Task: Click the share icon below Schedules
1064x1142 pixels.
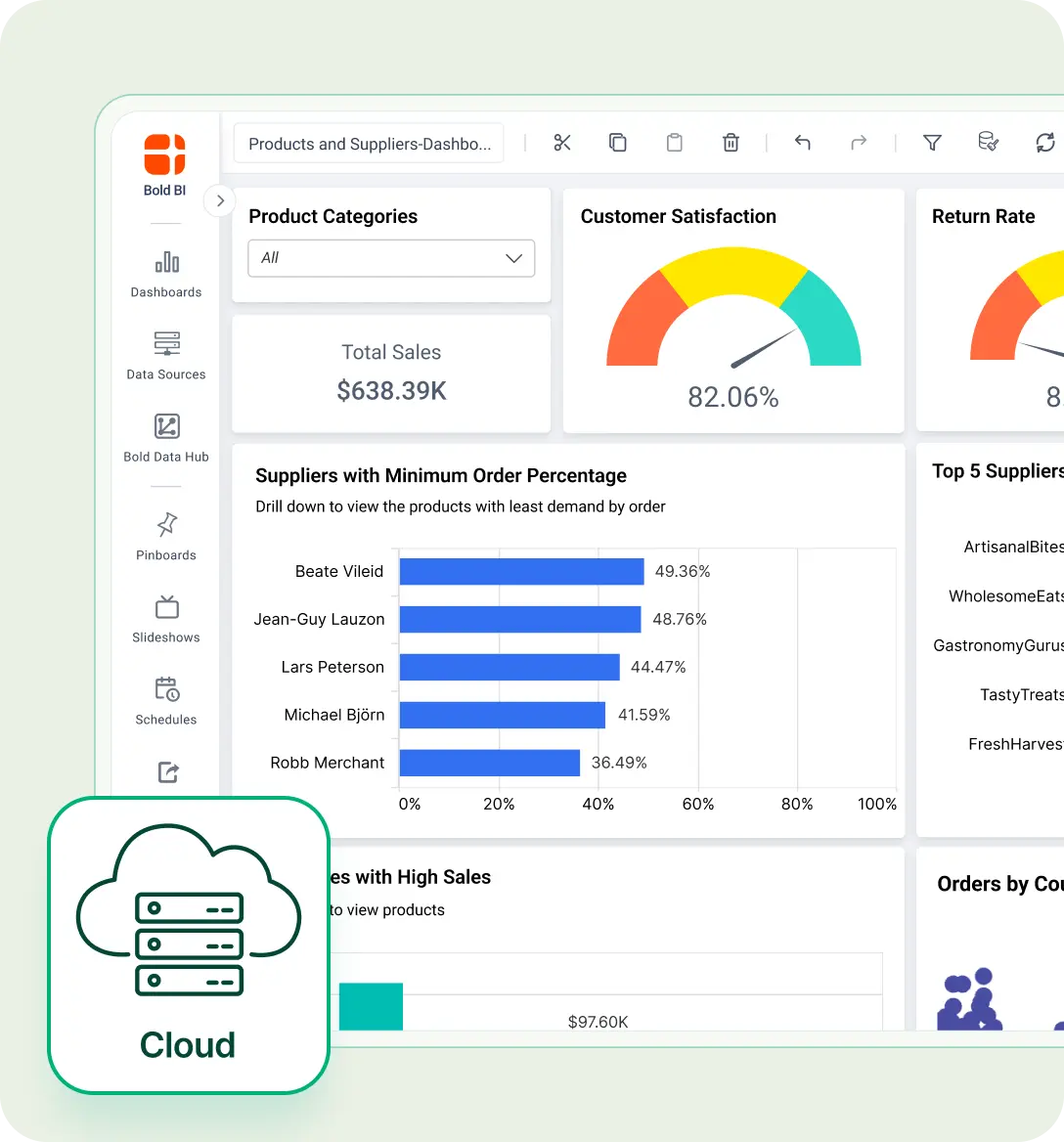Action: tap(166, 772)
